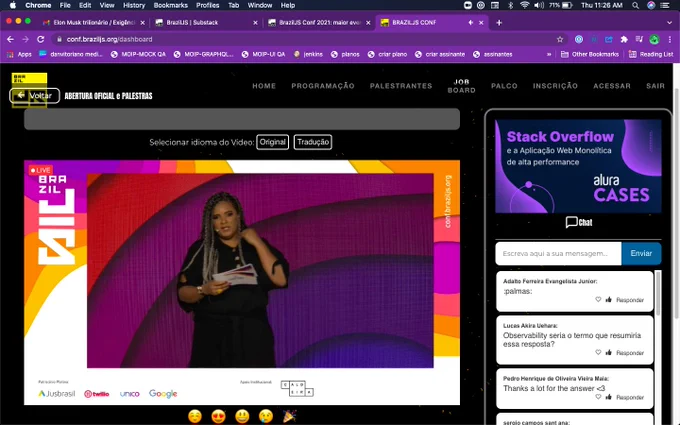680x425 pixels.
Task: Reply to Adalto Ferreira's message
Action: [x=630, y=300]
